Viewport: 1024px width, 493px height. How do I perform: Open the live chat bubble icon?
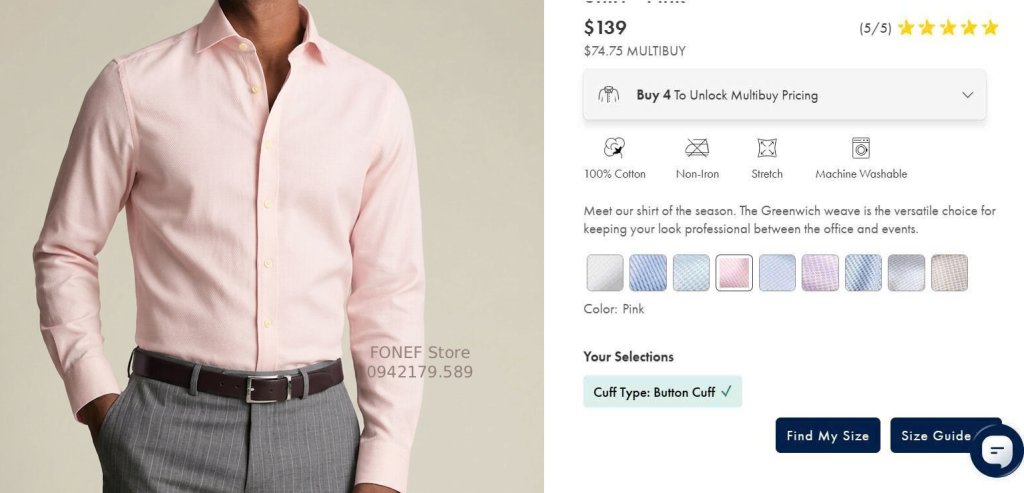coord(997,450)
